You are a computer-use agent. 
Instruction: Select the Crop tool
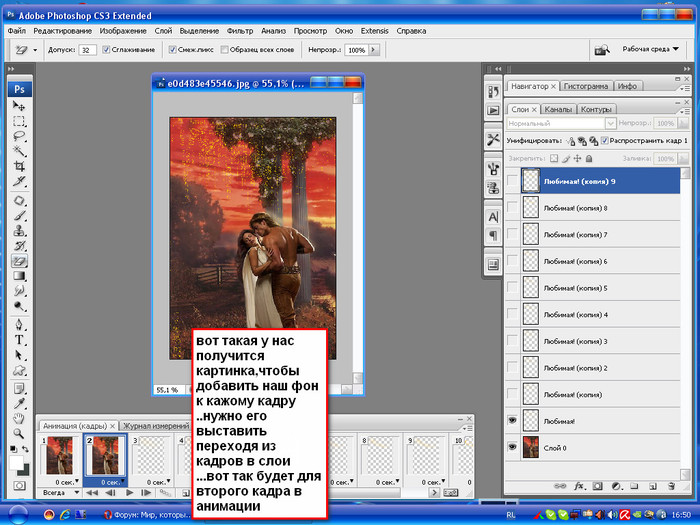(x=19, y=166)
